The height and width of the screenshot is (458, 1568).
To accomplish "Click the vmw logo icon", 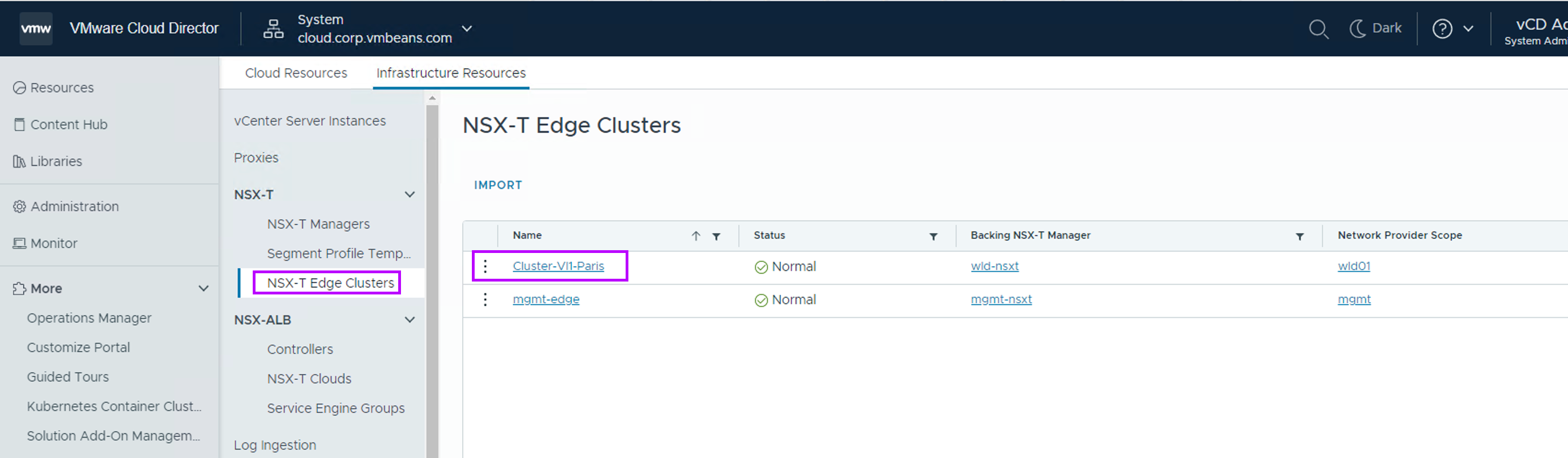I will 36,29.
